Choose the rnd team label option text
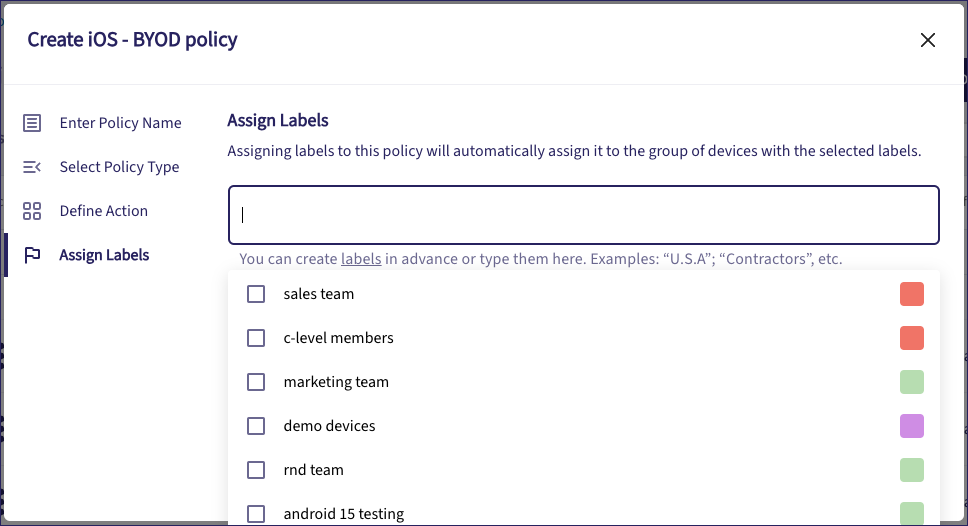 pyautogui.click(x=312, y=470)
